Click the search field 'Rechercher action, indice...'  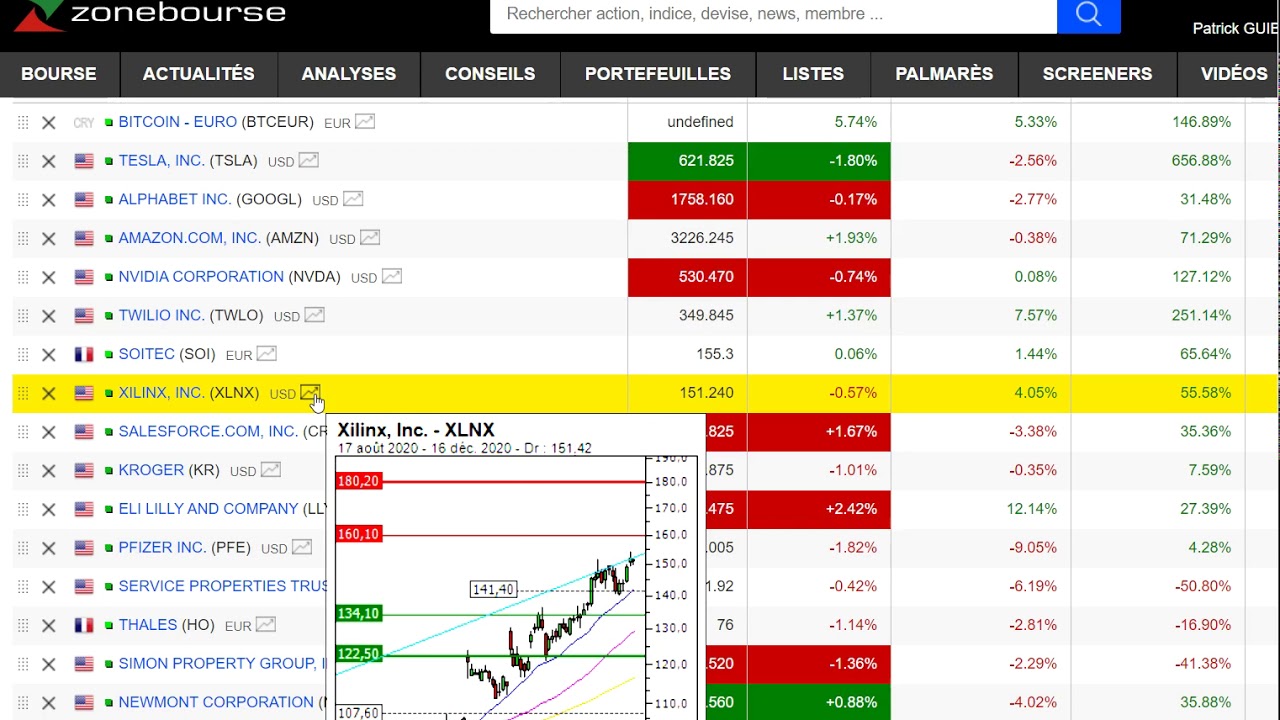(773, 15)
